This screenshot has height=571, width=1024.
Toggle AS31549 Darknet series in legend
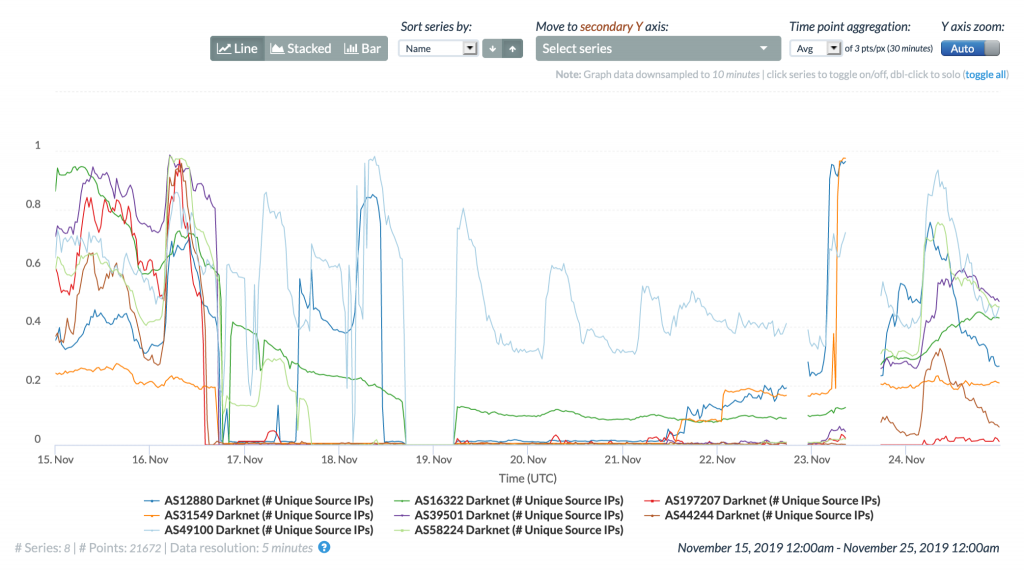click(x=259, y=515)
